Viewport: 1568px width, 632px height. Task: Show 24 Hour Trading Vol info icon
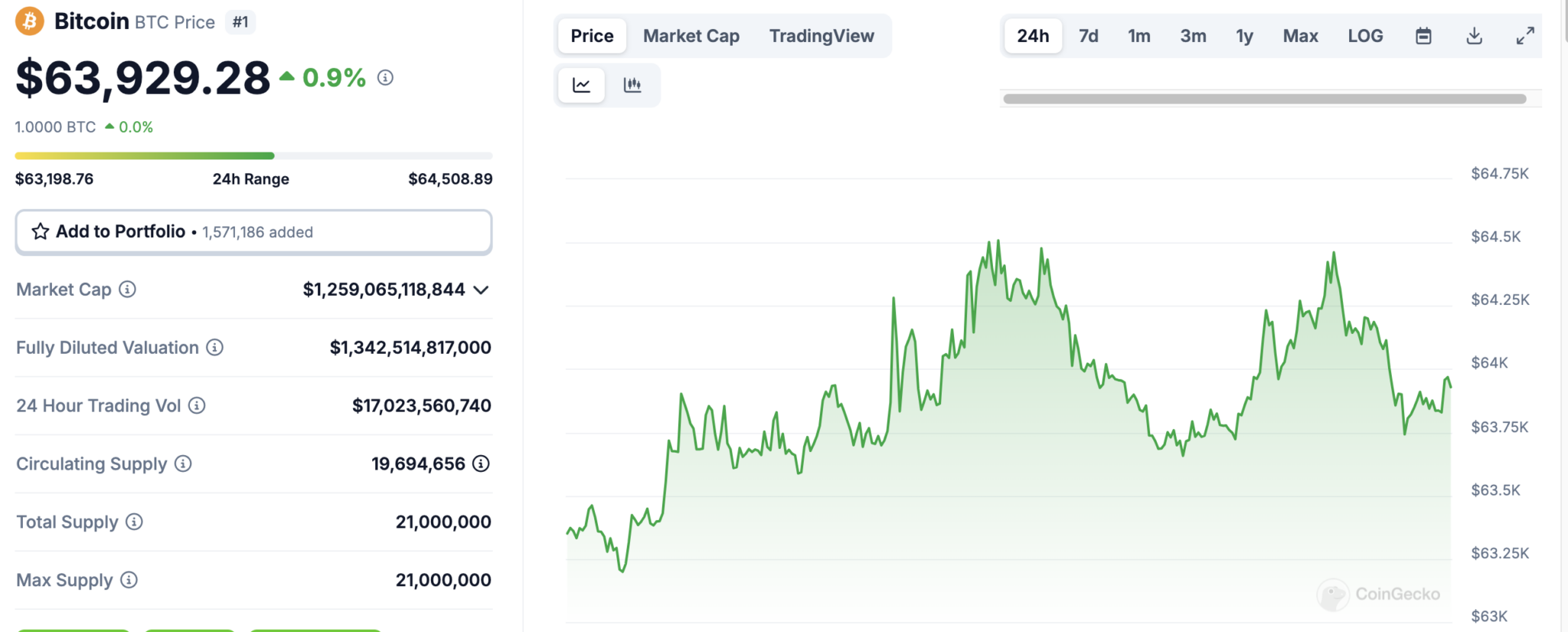(x=197, y=405)
